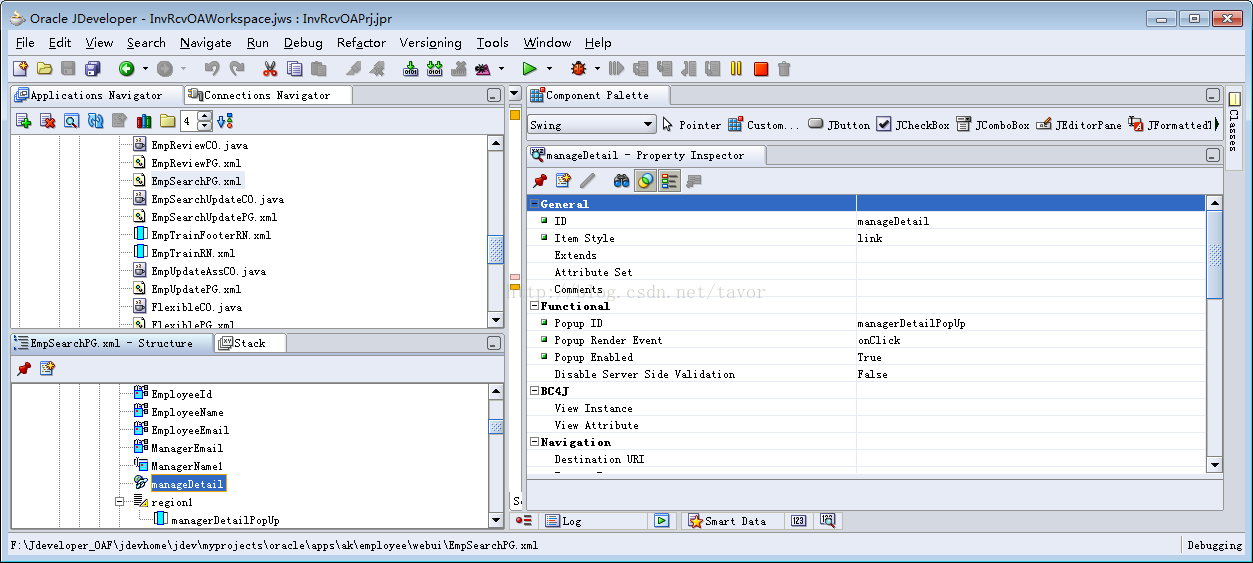Toggle the union properties icon in Property Inspector

[646, 181]
